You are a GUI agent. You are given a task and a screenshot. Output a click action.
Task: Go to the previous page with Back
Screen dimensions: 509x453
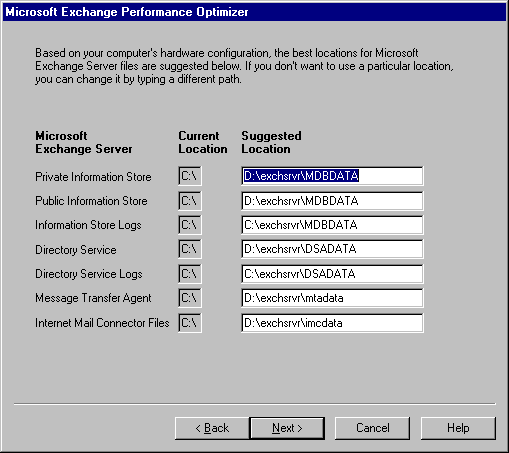coord(212,428)
